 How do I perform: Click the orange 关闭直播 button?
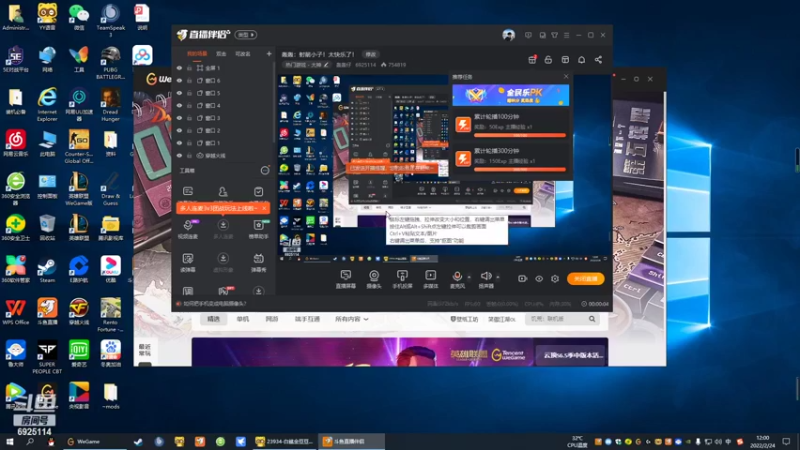point(585,279)
